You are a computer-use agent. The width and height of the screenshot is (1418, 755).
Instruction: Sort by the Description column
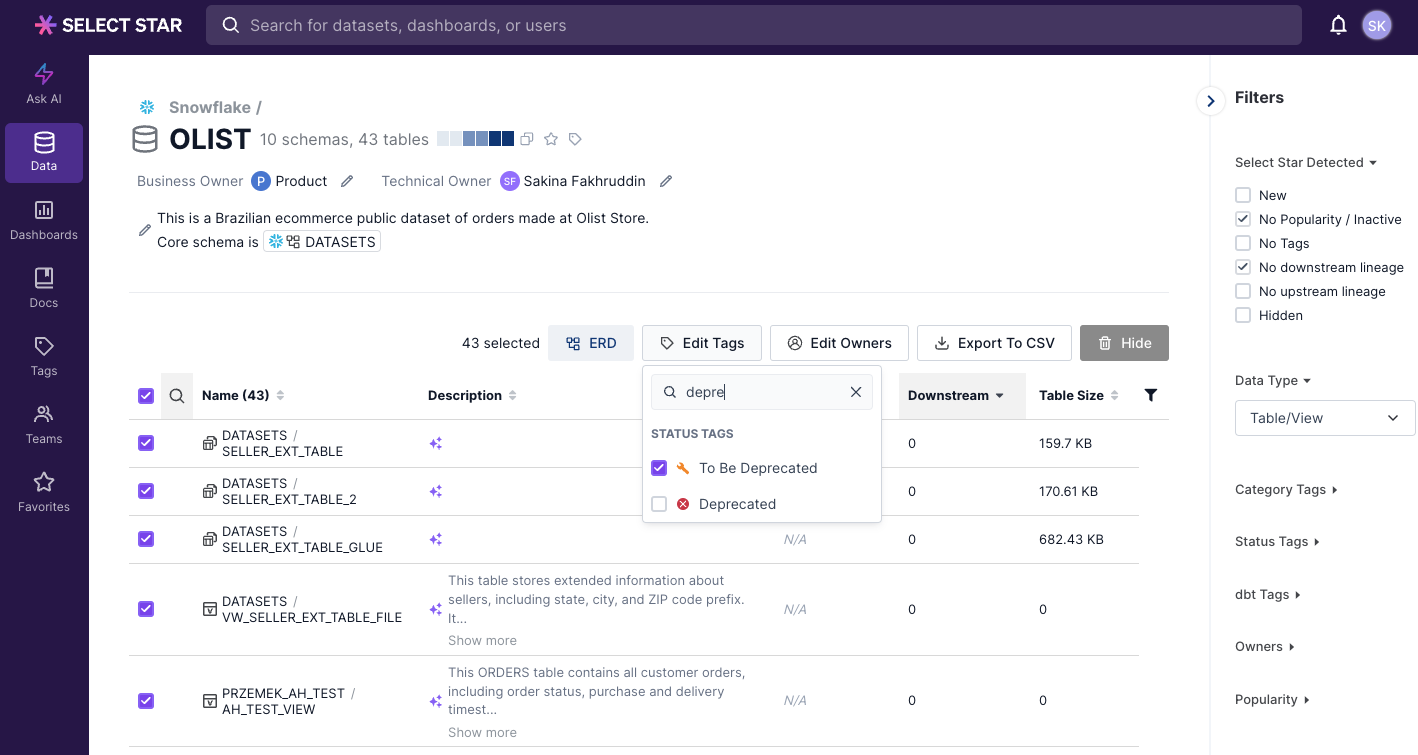click(x=472, y=395)
